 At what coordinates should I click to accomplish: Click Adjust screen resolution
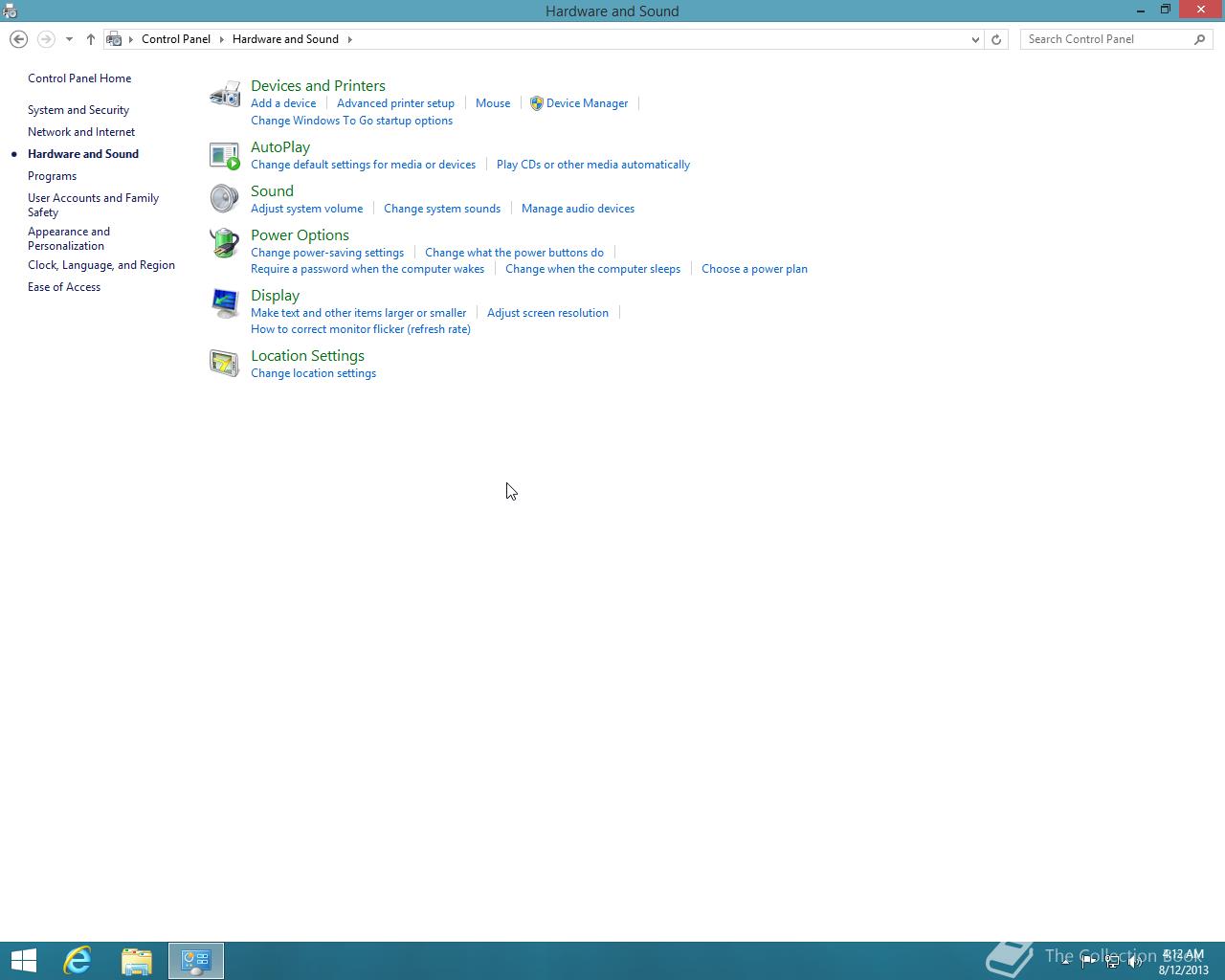[547, 313]
